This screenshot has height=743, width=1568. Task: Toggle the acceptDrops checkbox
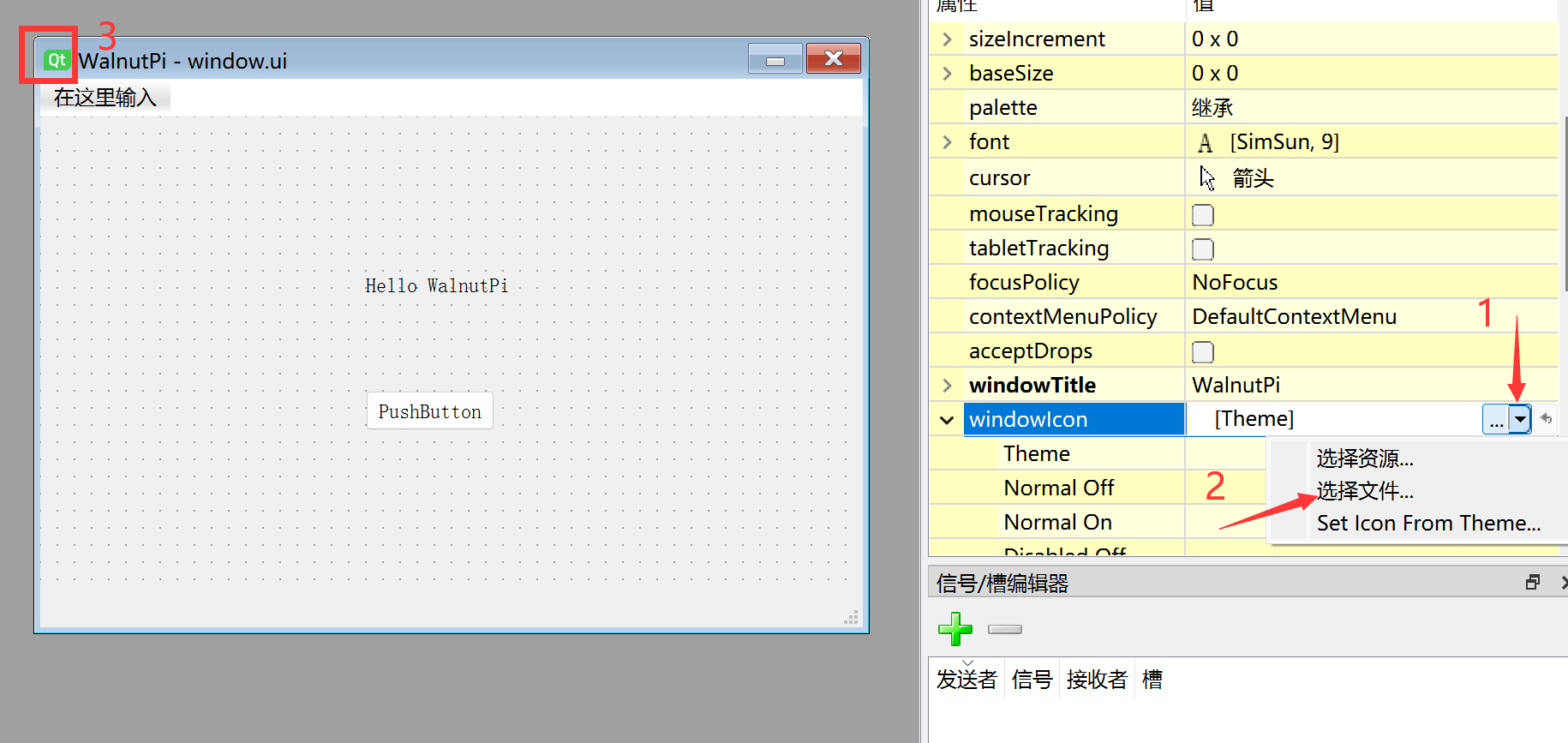click(x=1203, y=351)
